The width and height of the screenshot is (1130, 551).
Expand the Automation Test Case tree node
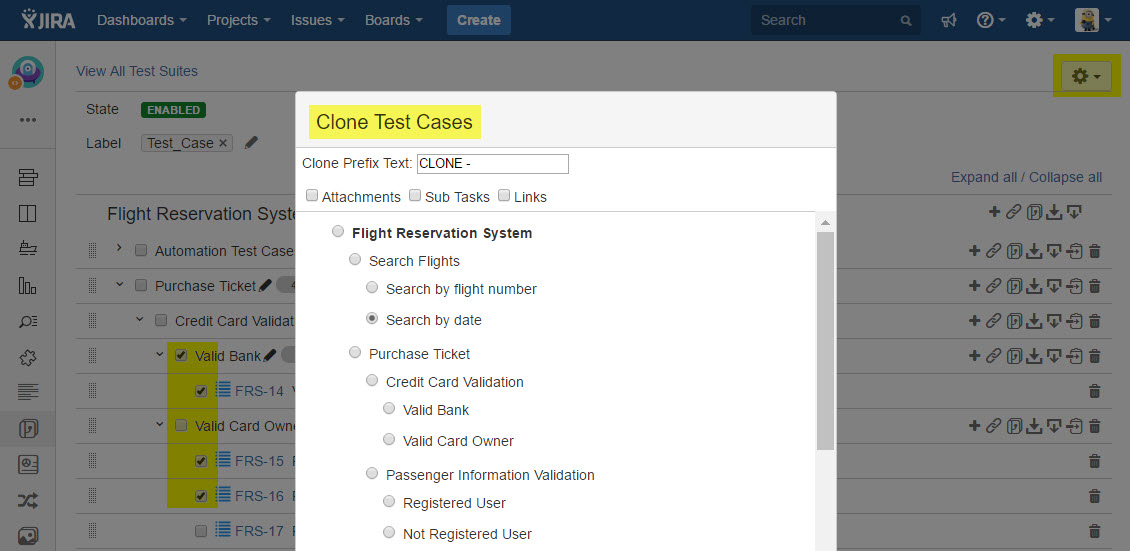[119, 249]
